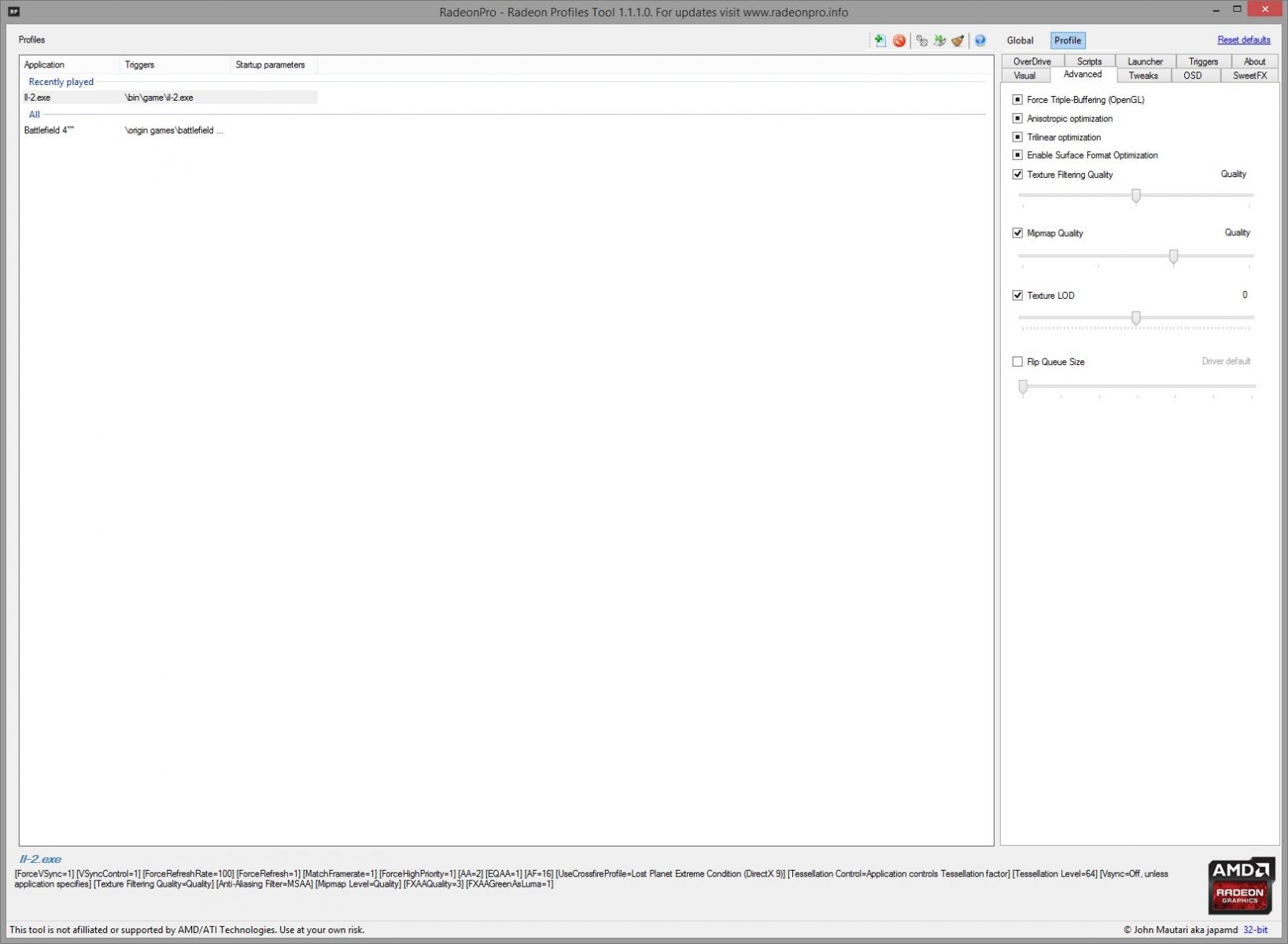This screenshot has height=944, width=1288.
Task: Click the Startup parameters column header
Action: [x=275, y=65]
